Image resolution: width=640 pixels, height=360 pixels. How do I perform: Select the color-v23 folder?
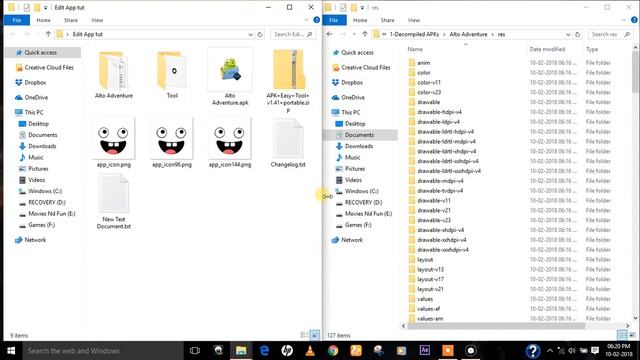[x=429, y=92]
